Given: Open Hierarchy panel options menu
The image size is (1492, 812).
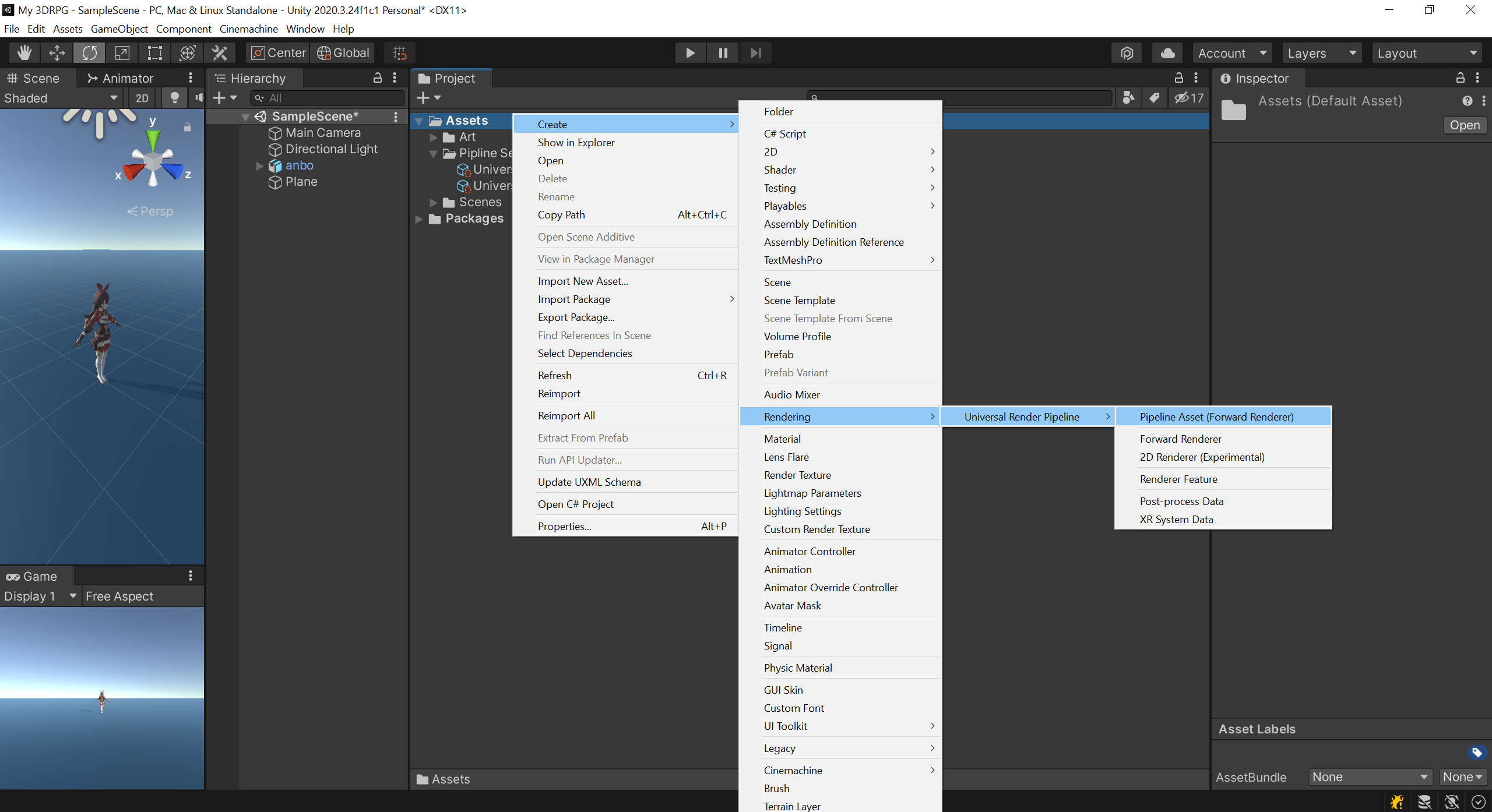Looking at the screenshot, I should (x=395, y=77).
